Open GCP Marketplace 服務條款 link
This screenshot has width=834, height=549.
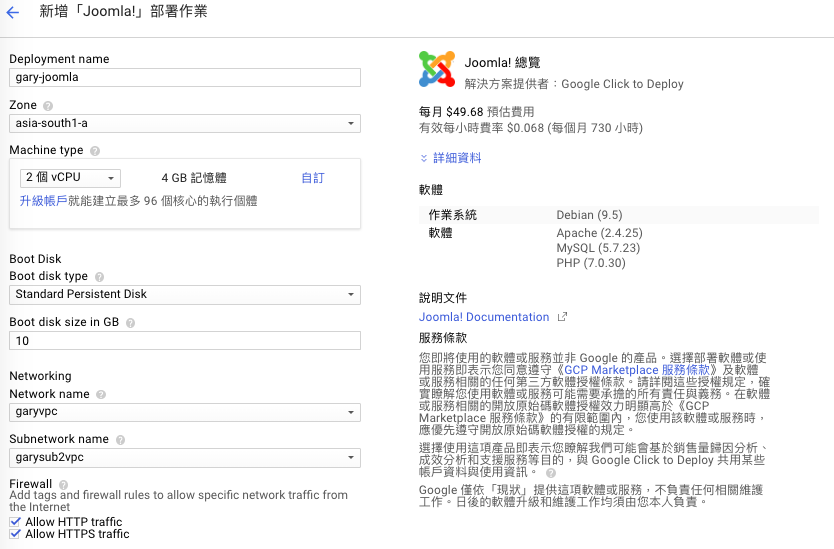coord(637,370)
